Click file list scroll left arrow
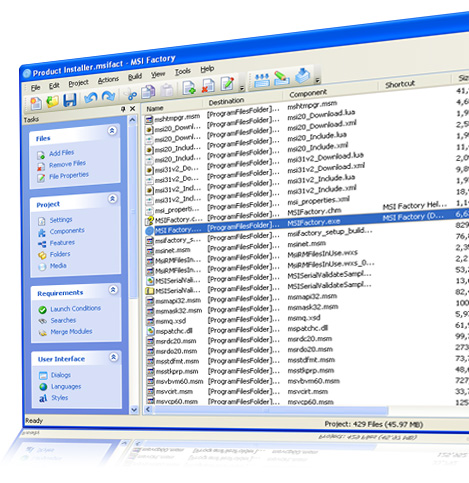Image resolution: width=469 pixels, height=483 pixels. click(x=148, y=410)
